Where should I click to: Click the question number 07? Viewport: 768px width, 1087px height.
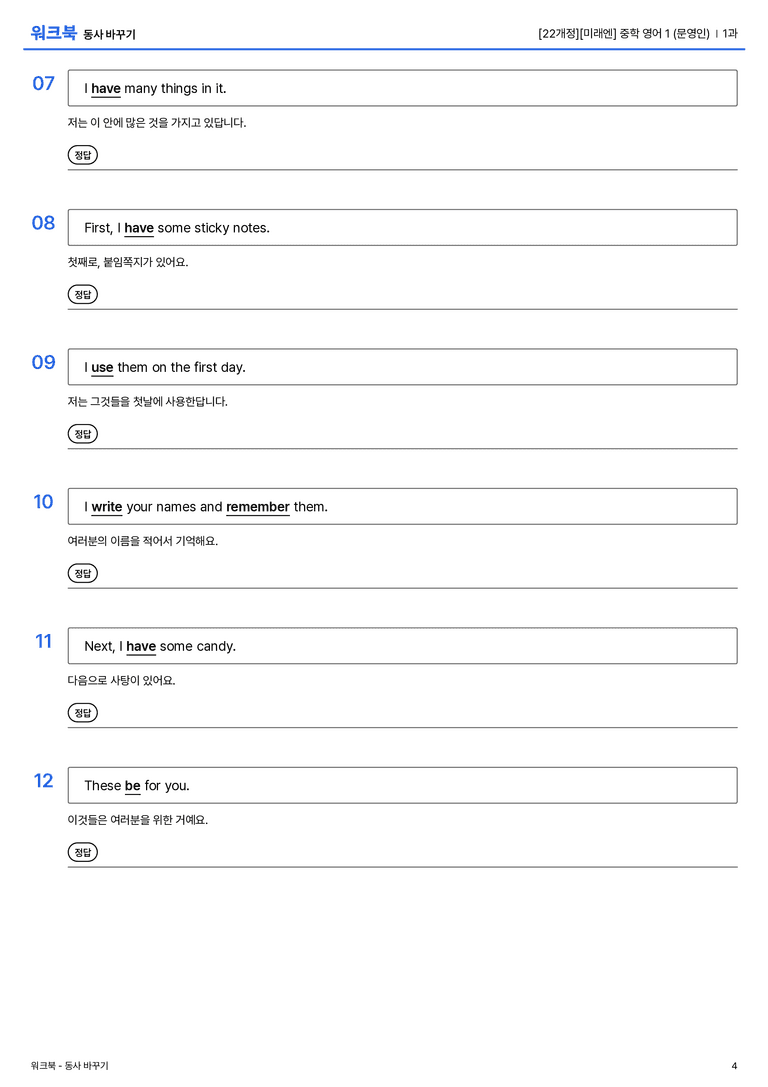(44, 83)
